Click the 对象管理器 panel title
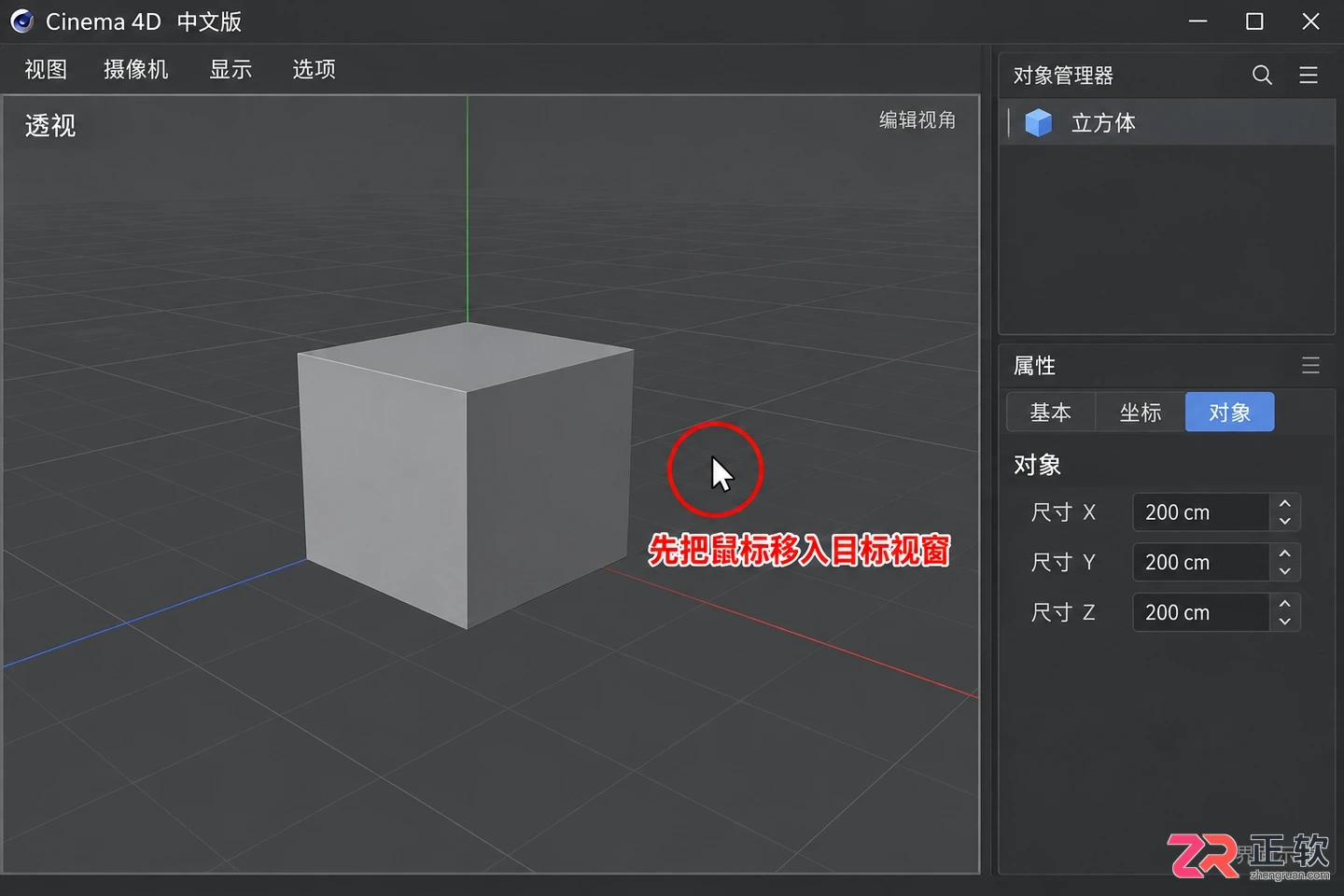The height and width of the screenshot is (896, 1344). pos(1063,76)
